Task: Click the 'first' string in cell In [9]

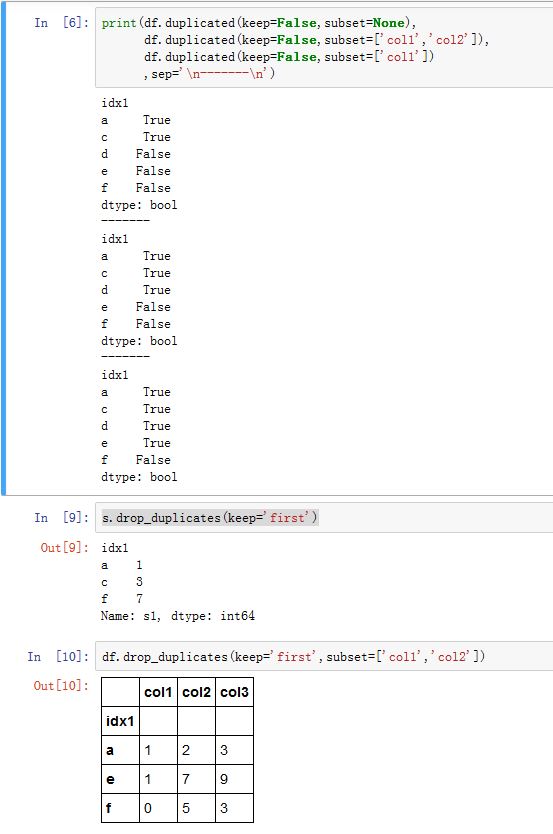Action: (x=288, y=518)
